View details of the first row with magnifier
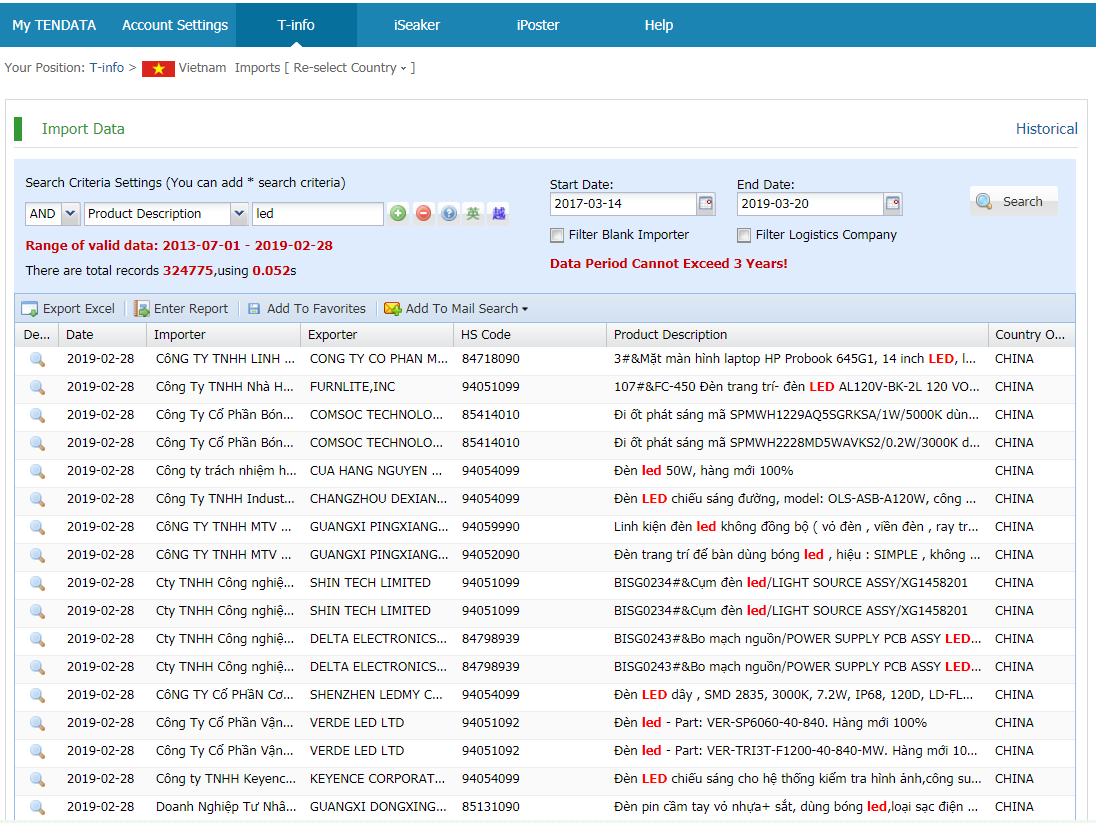The height and width of the screenshot is (823, 1096). [37, 359]
